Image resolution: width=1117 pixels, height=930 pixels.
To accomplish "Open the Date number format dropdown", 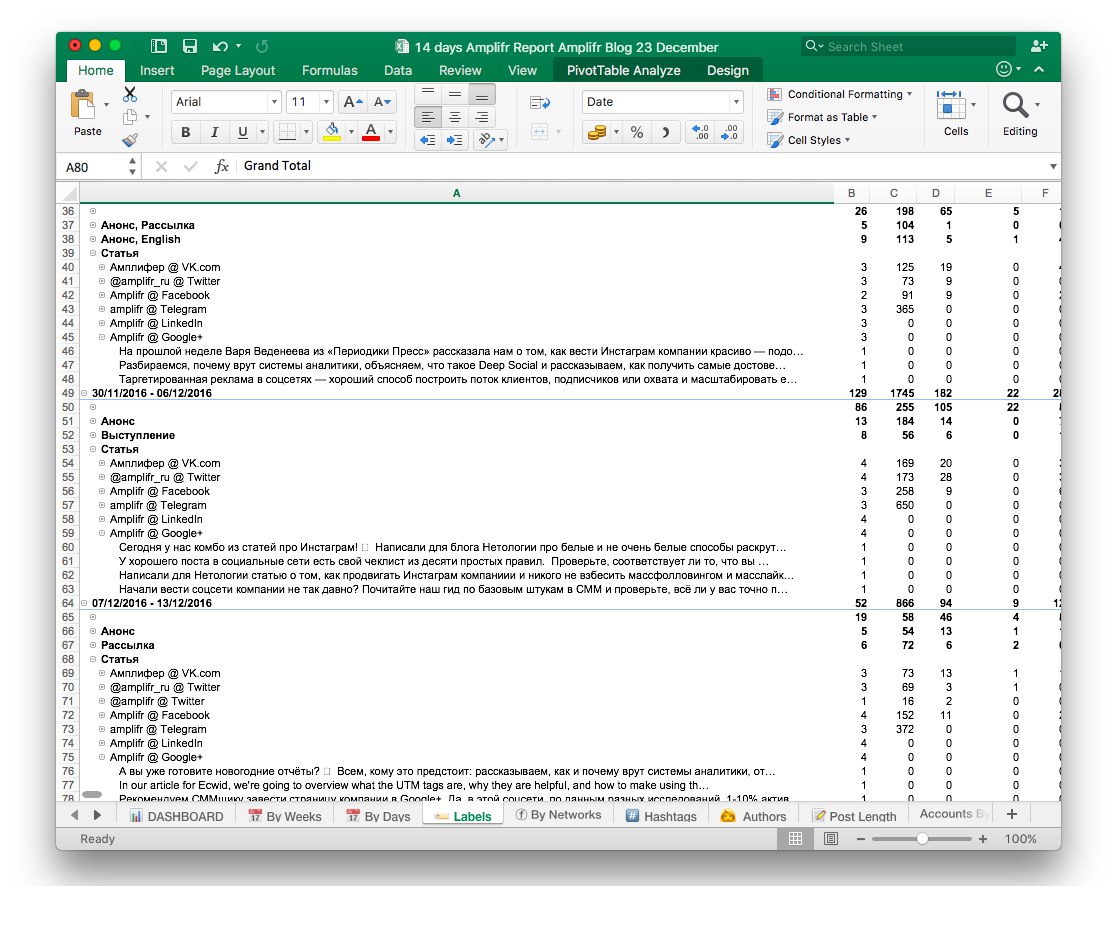I will click(x=736, y=102).
